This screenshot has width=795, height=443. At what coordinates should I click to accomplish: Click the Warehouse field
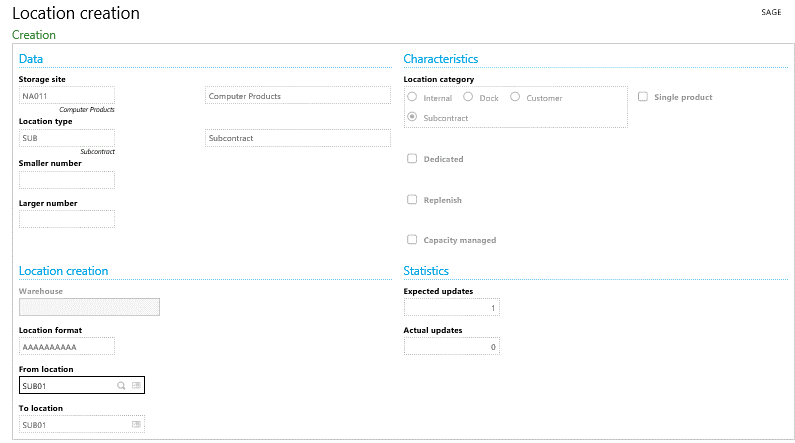point(89,307)
